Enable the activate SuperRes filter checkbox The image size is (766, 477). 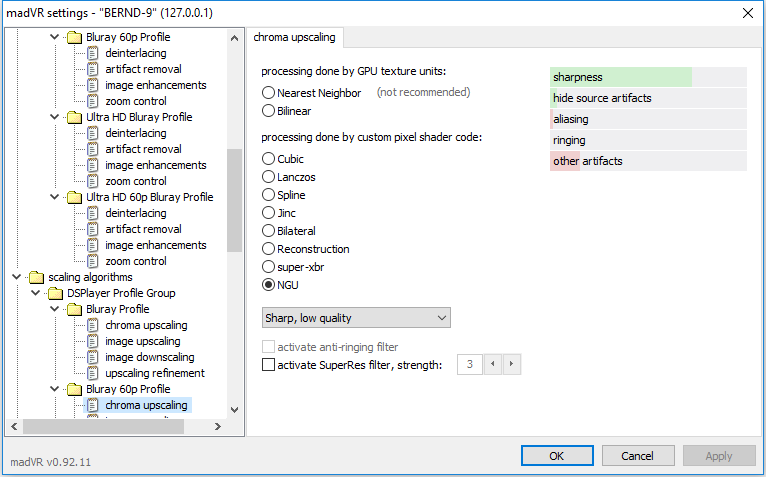tap(268, 365)
